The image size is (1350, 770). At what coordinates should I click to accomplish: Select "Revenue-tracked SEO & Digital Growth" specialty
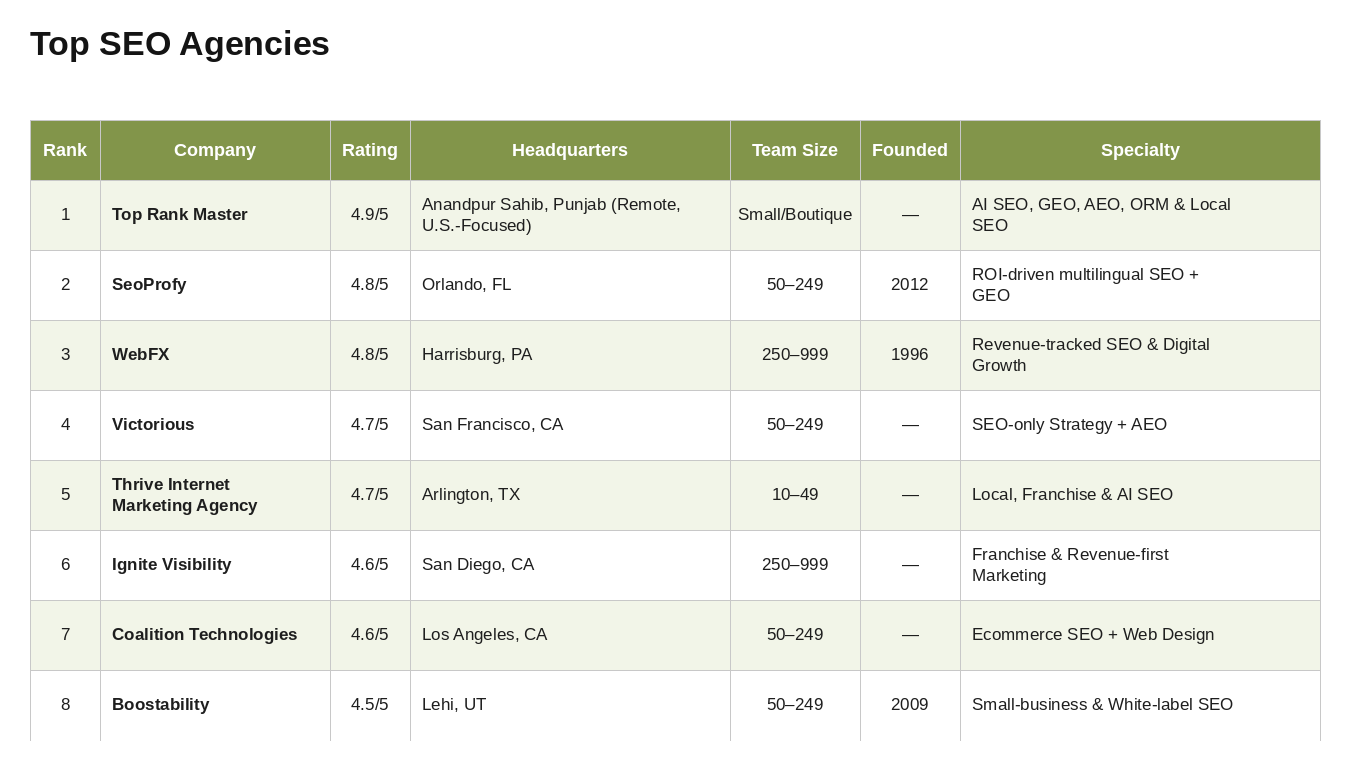[1091, 355]
